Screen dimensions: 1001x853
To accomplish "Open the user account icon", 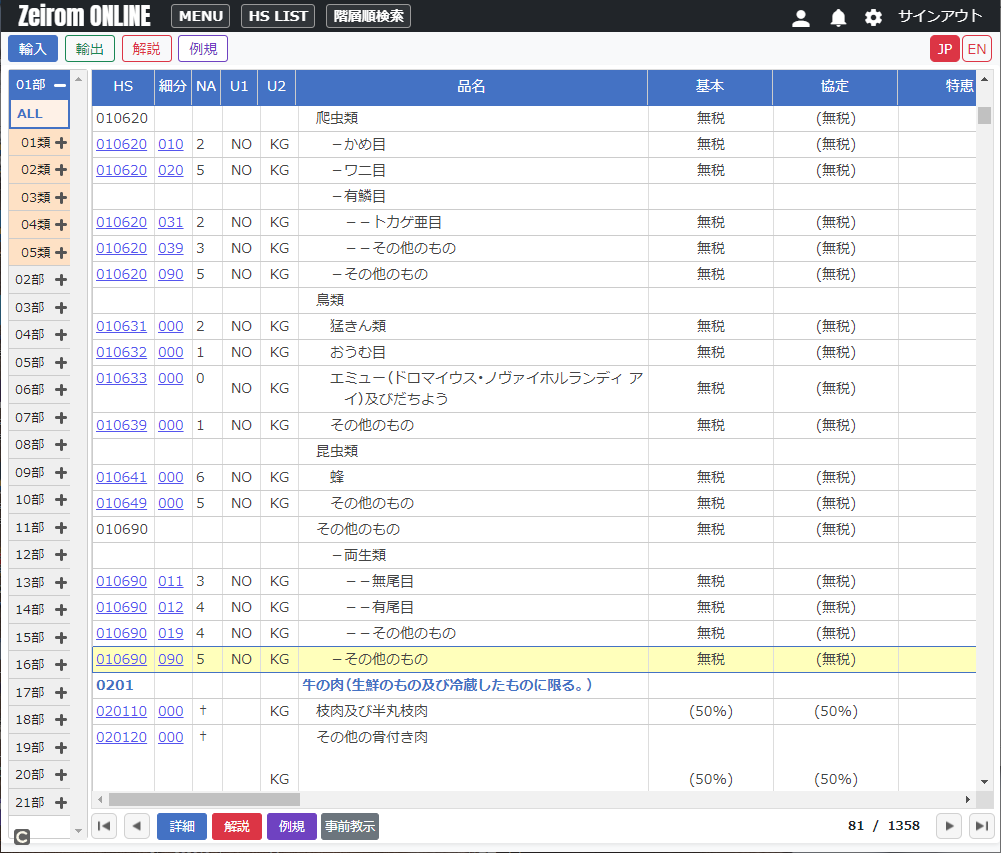I will tap(800, 18).
